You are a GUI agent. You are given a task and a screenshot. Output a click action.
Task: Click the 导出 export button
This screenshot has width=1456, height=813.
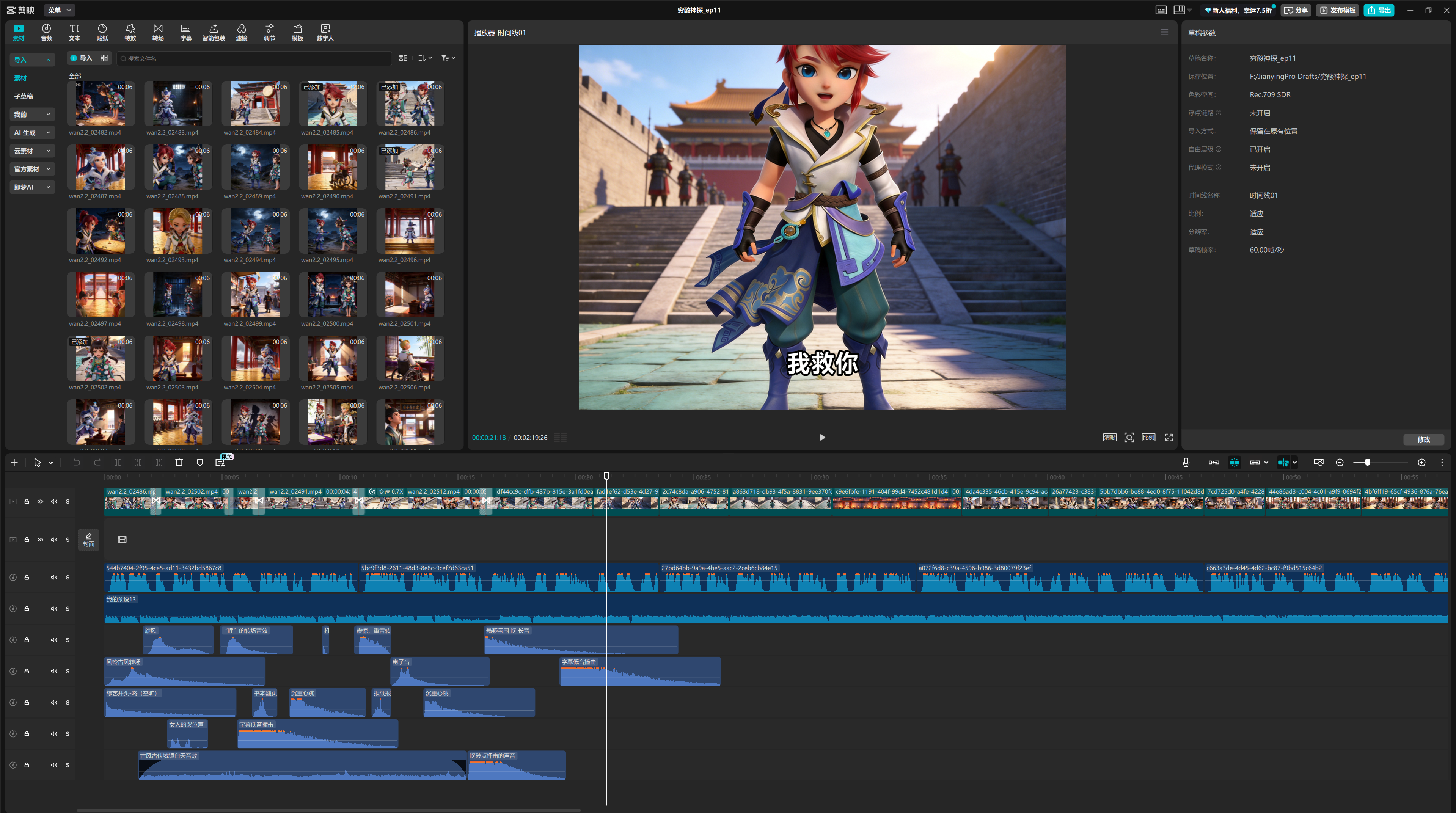(x=1379, y=10)
